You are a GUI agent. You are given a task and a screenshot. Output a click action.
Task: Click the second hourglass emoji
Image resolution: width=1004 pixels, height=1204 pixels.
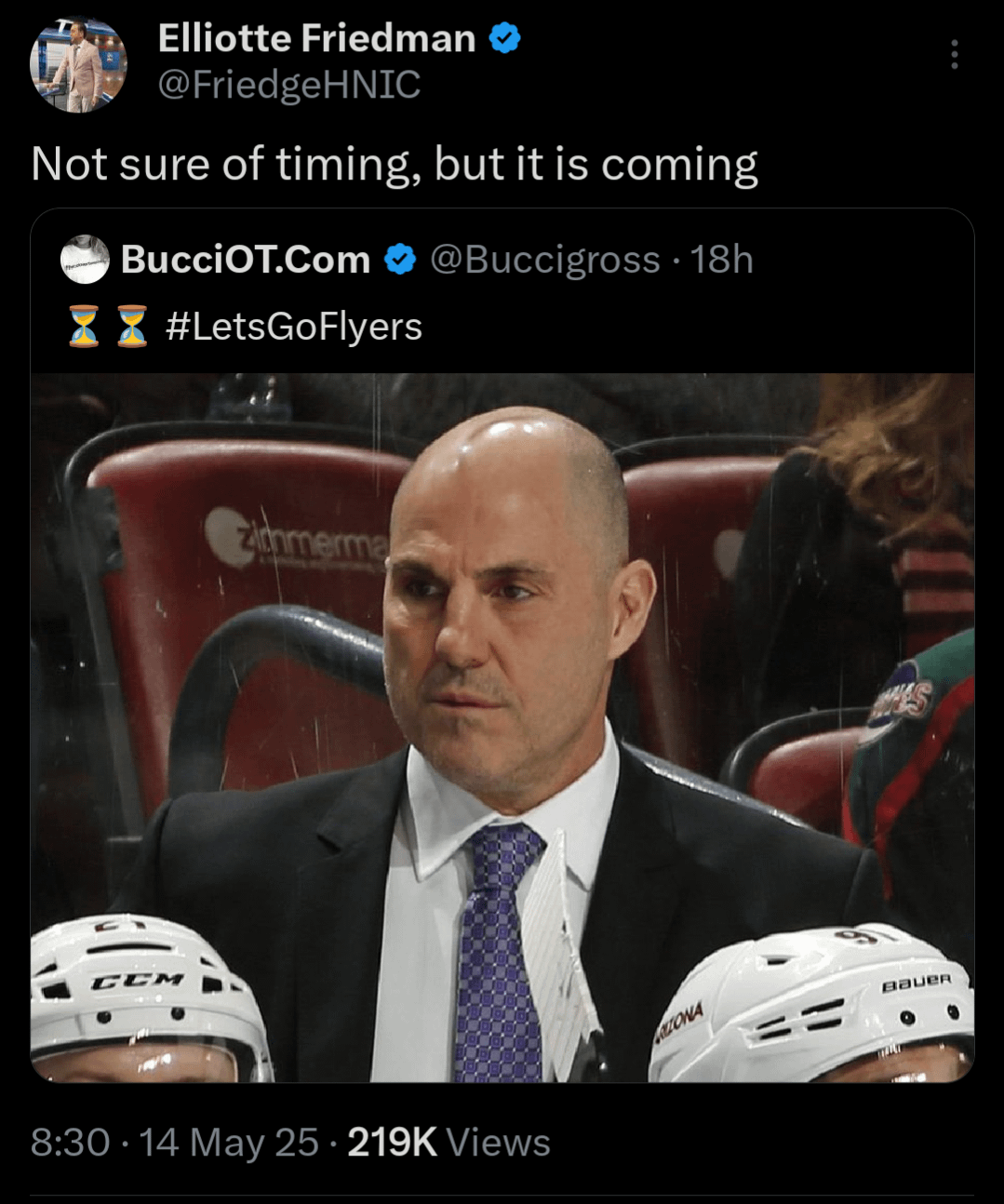tap(132, 327)
